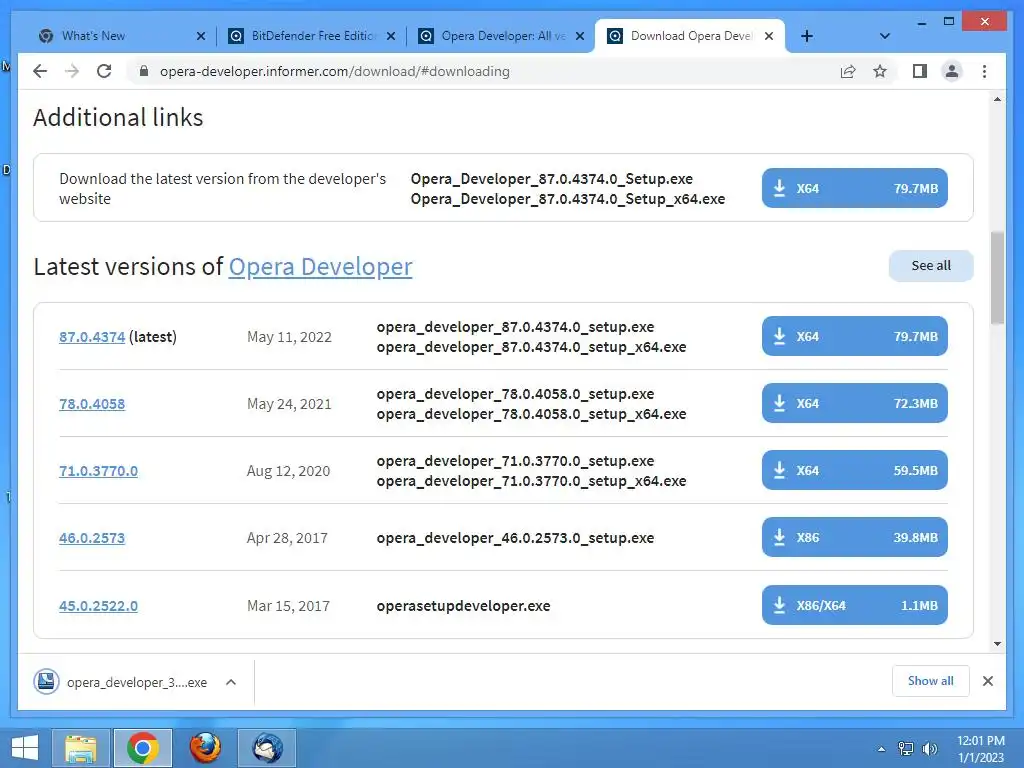Select text operasetupdeveloper.exe
The height and width of the screenshot is (768, 1024).
coord(463,606)
